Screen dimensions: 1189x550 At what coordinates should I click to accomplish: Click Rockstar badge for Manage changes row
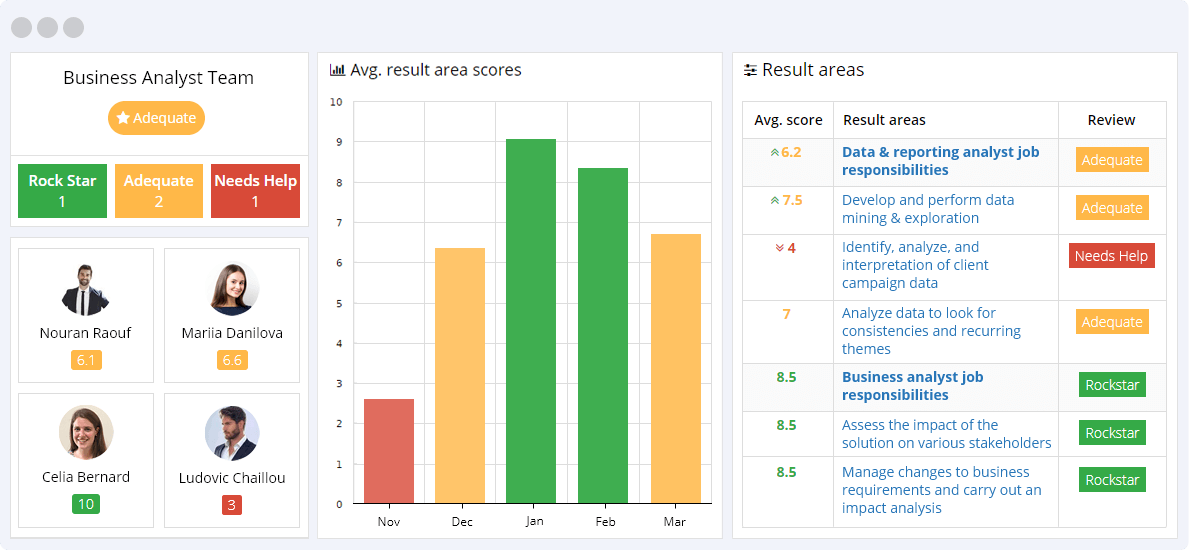(x=1112, y=480)
